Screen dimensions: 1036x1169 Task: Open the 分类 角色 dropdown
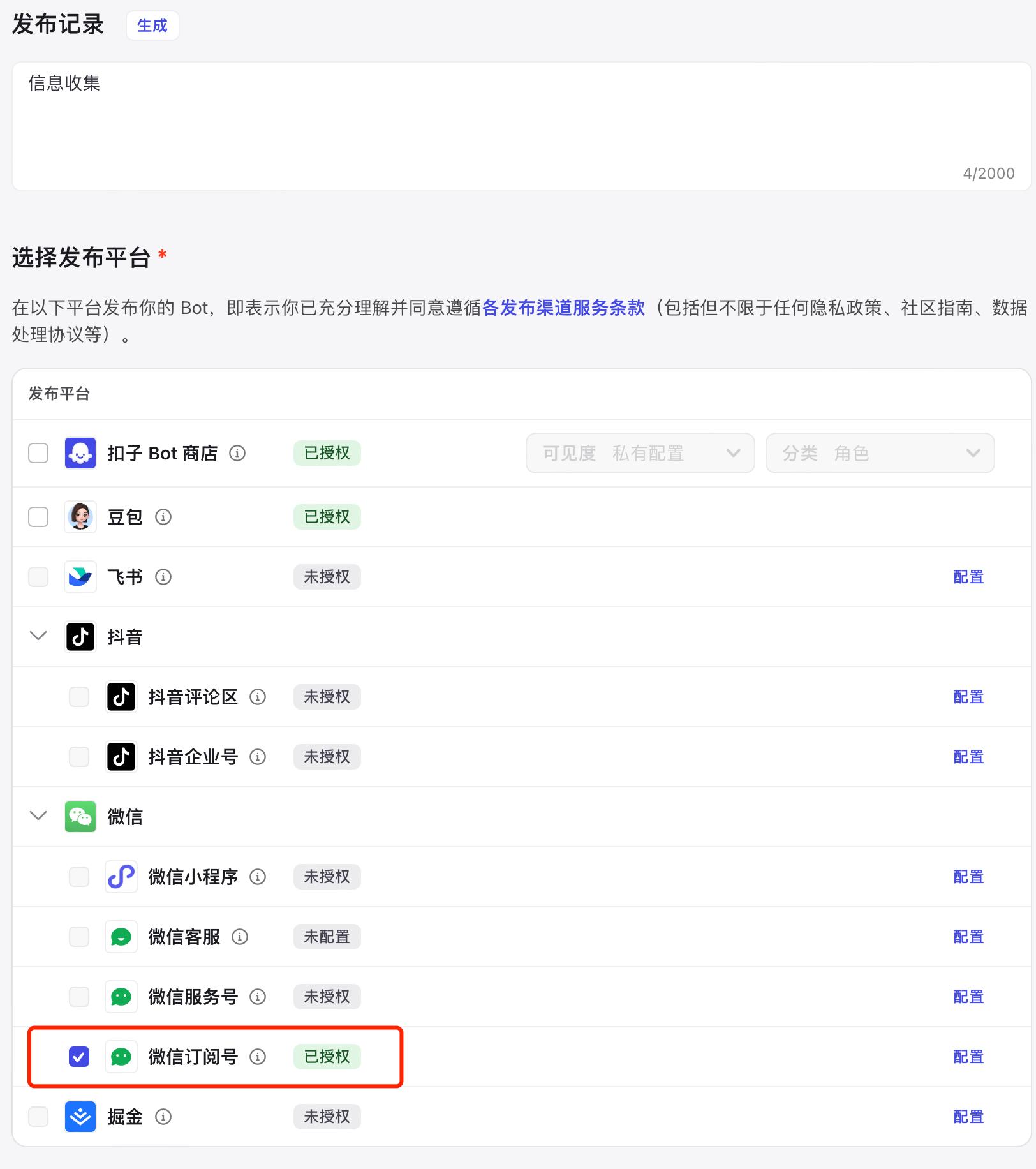click(x=880, y=453)
